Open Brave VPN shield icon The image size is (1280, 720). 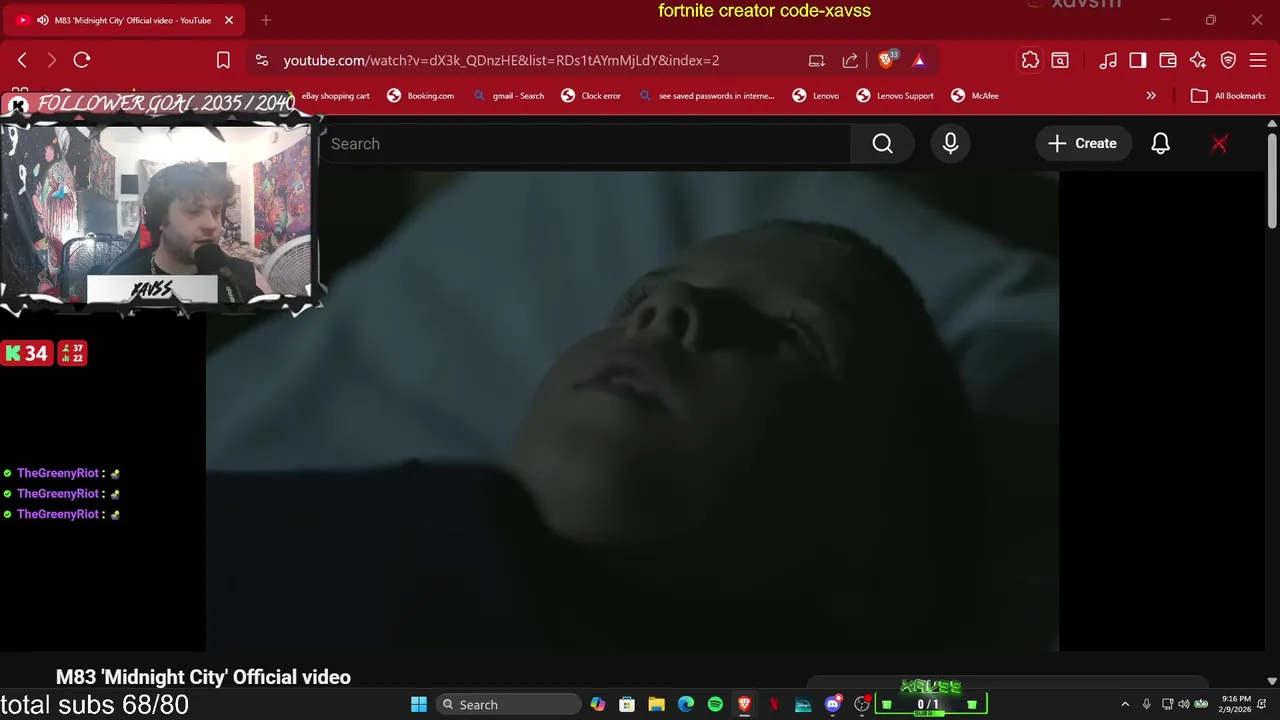coord(1228,60)
